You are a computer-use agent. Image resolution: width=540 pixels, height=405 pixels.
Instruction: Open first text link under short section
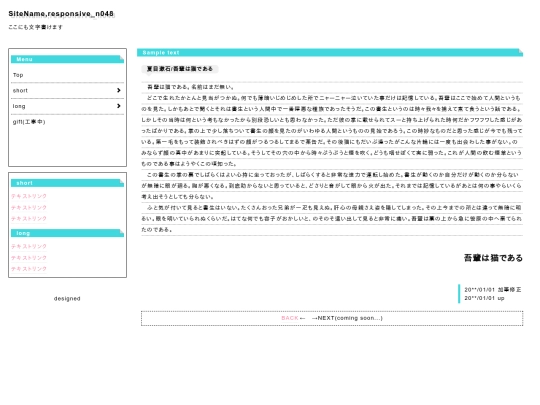pyautogui.click(x=29, y=196)
